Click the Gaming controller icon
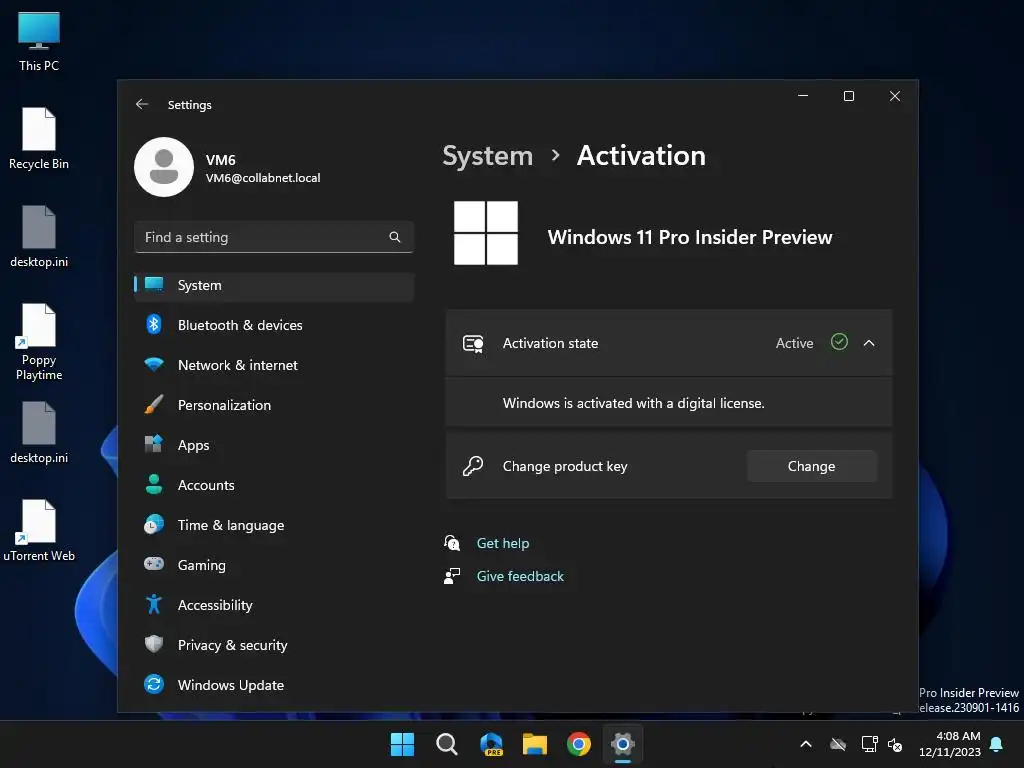The height and width of the screenshot is (768, 1024). pos(154,564)
